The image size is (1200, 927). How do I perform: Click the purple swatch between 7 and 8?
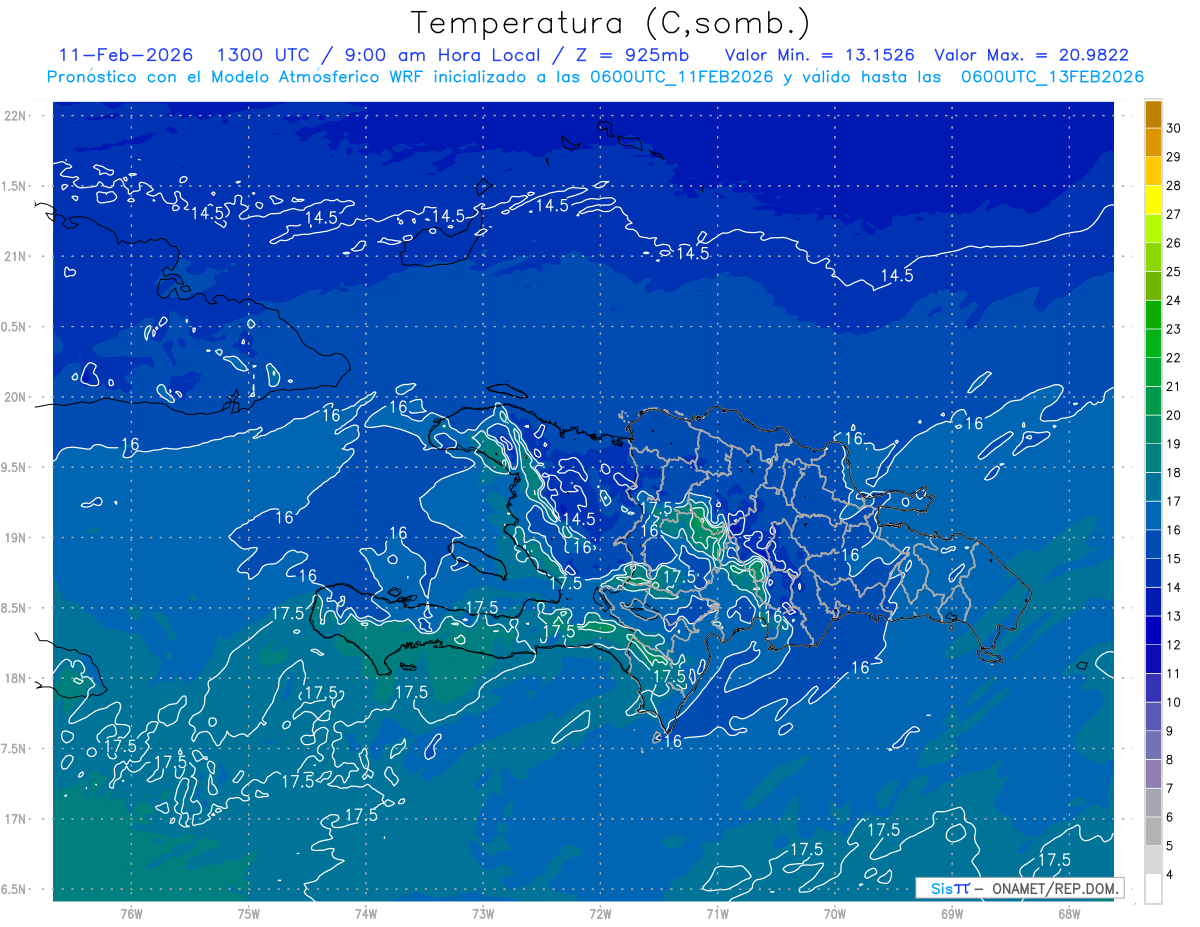[x=1153, y=774]
